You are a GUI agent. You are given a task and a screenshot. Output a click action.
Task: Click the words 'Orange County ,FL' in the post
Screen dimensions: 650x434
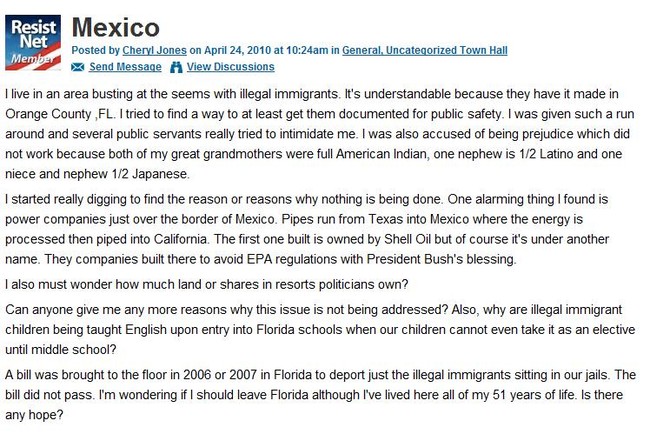tap(59, 114)
